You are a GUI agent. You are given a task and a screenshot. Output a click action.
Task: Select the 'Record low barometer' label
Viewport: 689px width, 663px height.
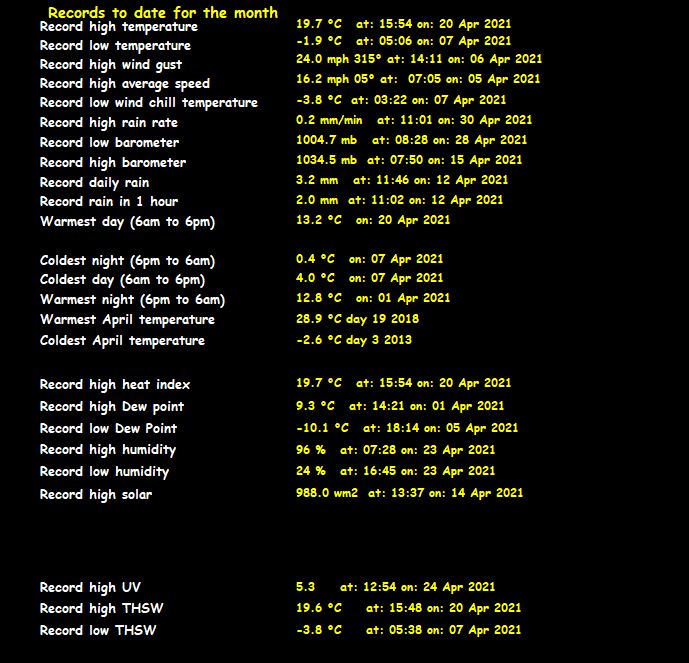click(x=109, y=143)
